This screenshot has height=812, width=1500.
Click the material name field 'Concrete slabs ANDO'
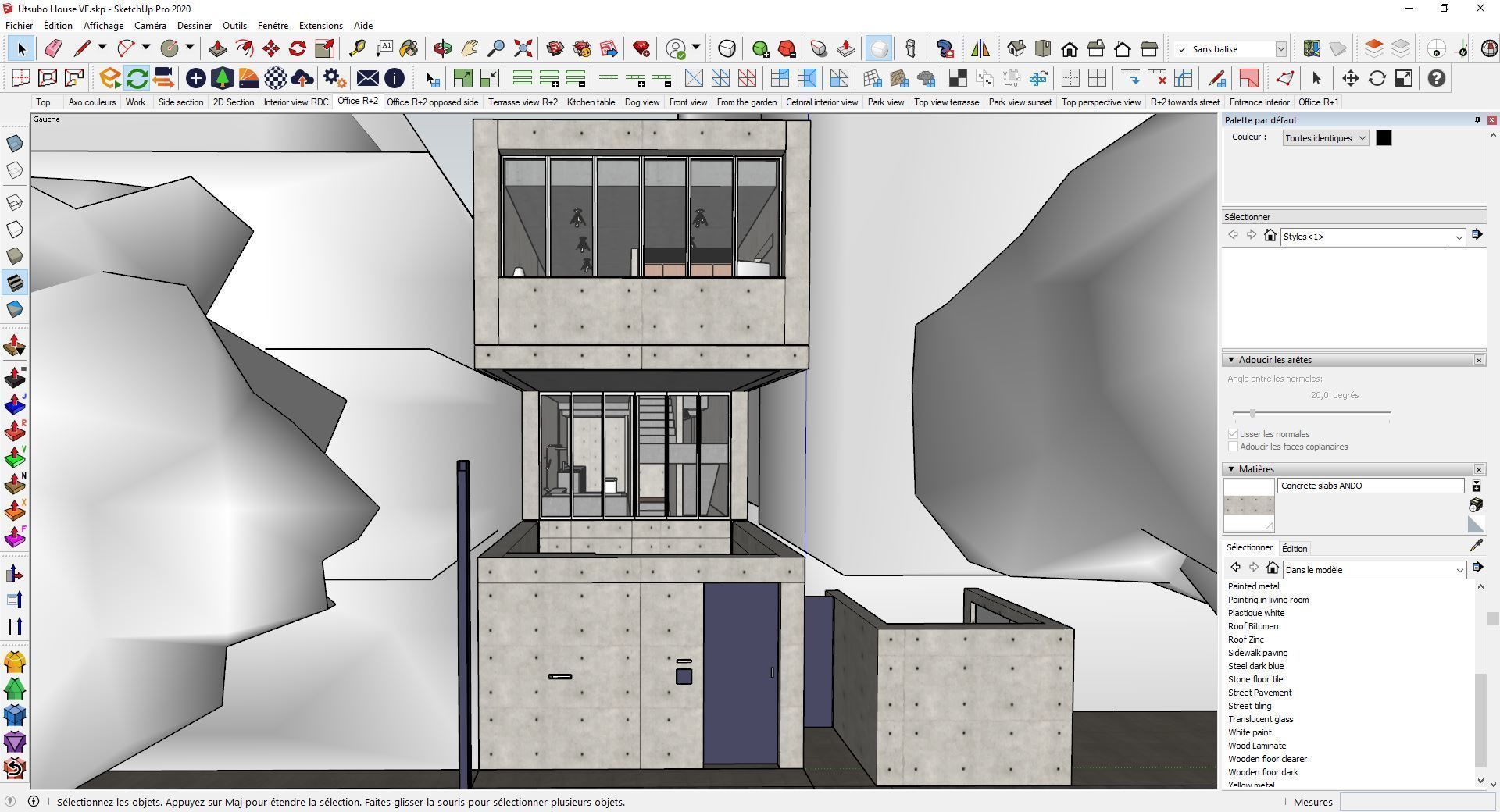[1370, 486]
